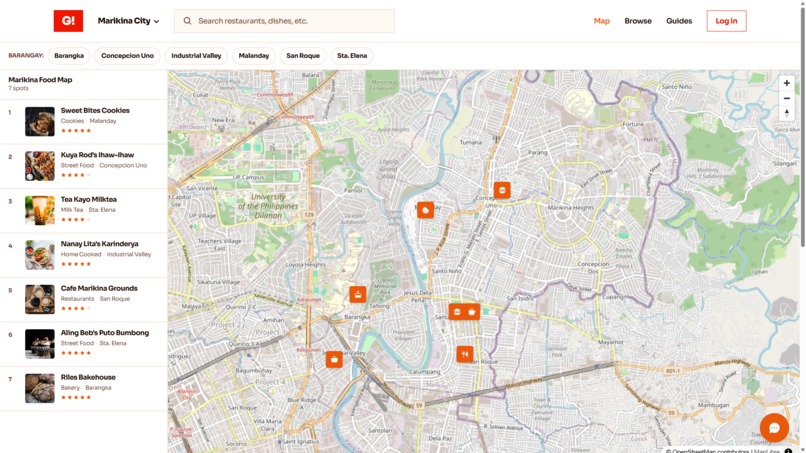Click the Aling Beb's Puto Bumbong thumbnail
The width and height of the screenshot is (806, 453).
point(40,343)
